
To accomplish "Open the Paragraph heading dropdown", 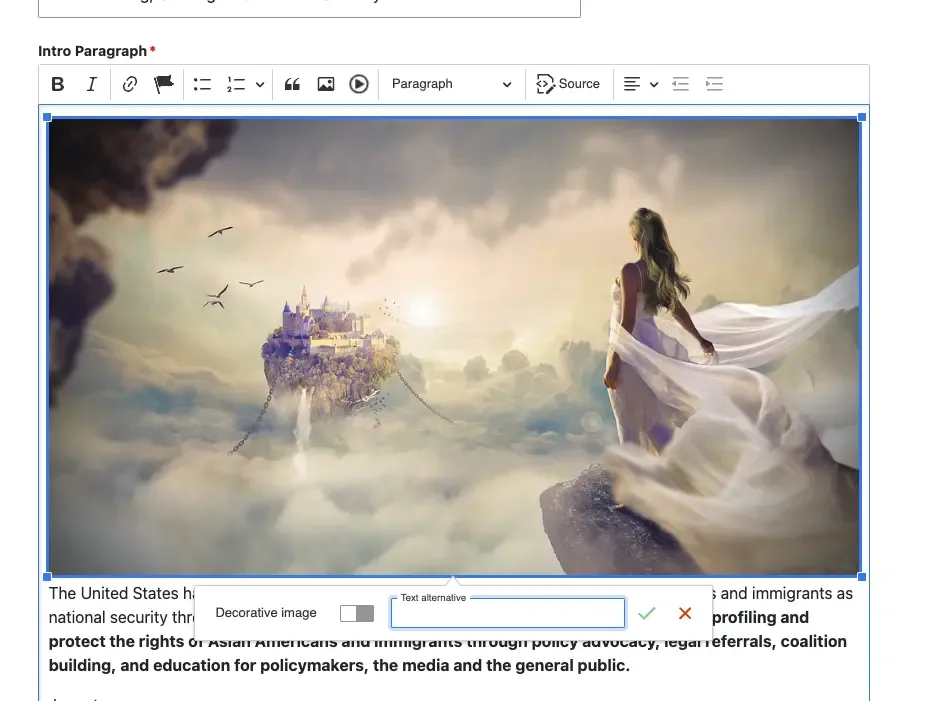I will (x=451, y=84).
